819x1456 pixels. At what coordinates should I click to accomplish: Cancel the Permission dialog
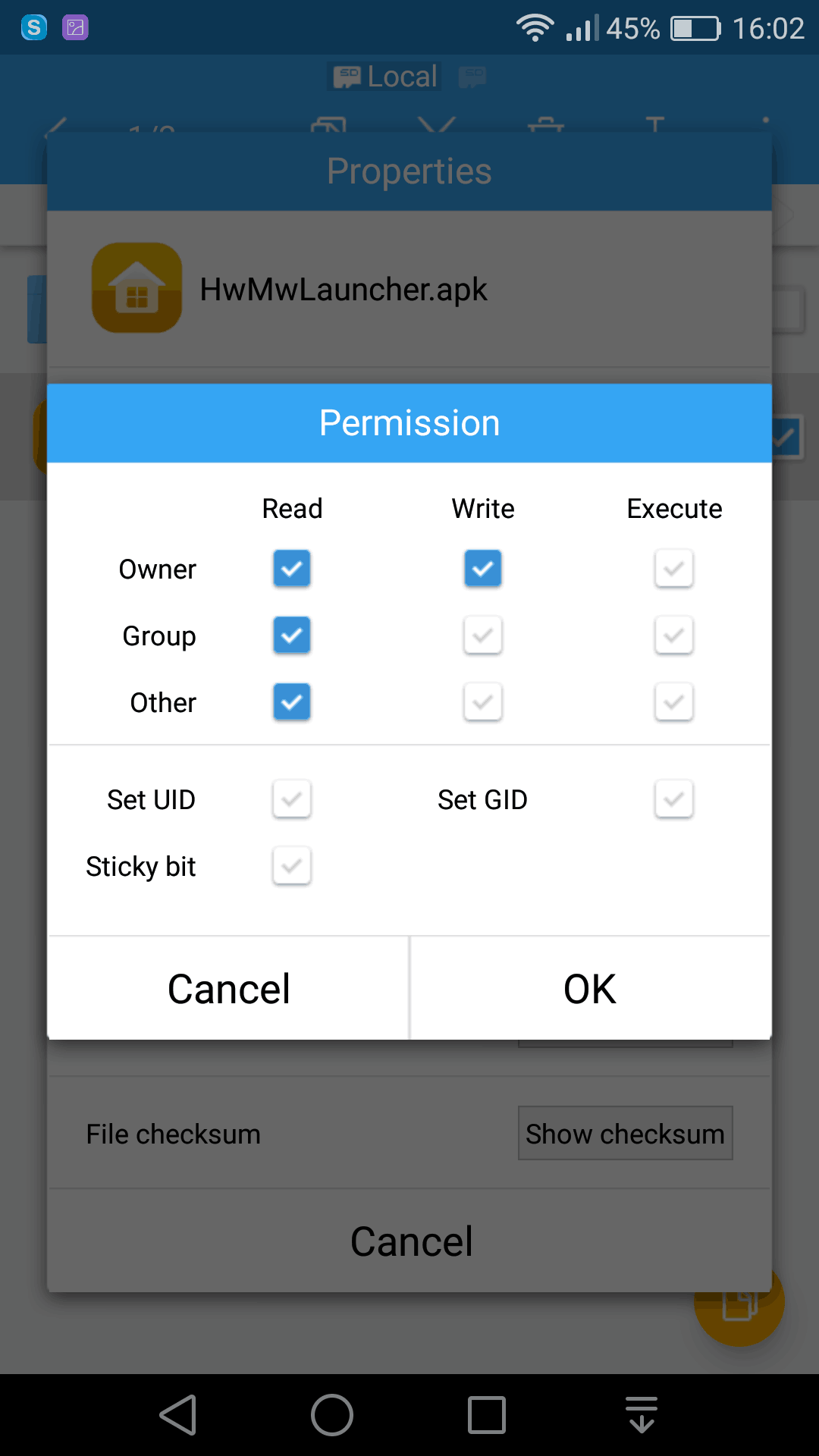click(228, 988)
